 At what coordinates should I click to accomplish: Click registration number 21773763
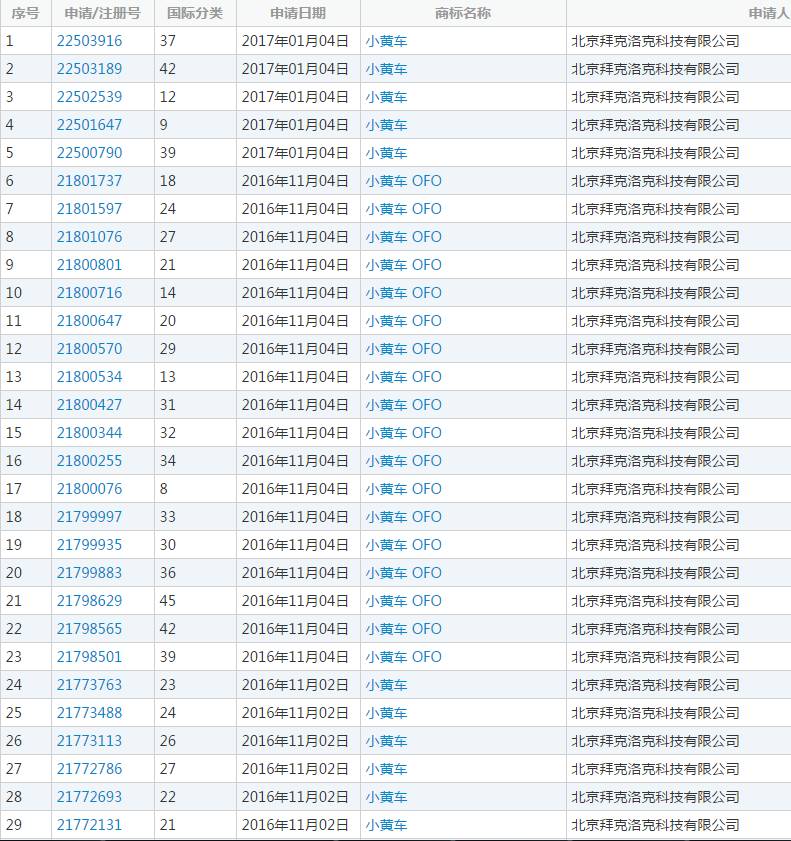pos(89,685)
